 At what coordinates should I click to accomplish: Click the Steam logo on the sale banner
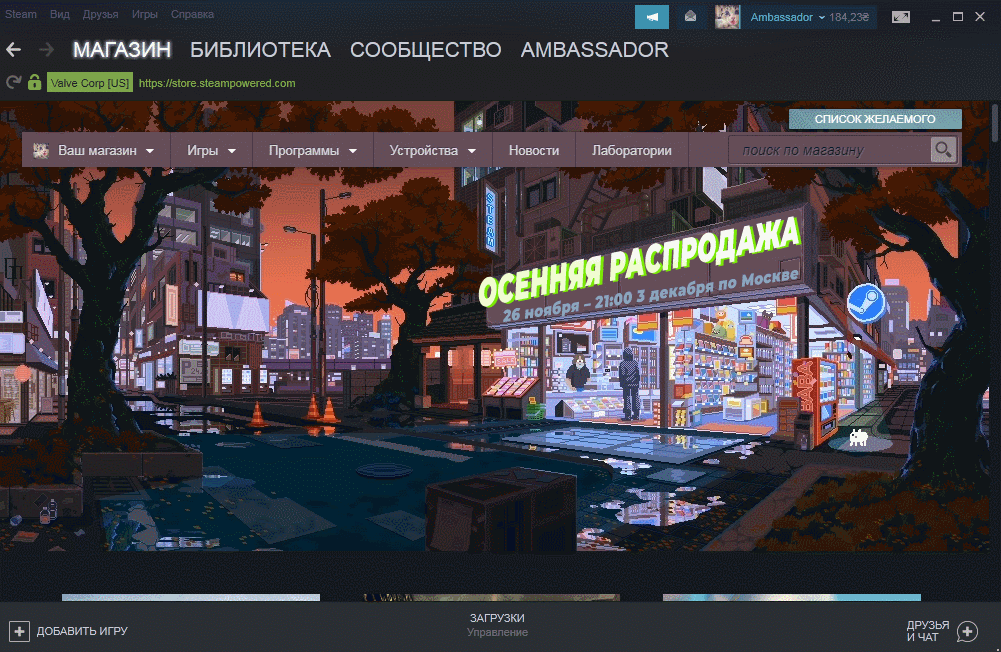tap(866, 303)
